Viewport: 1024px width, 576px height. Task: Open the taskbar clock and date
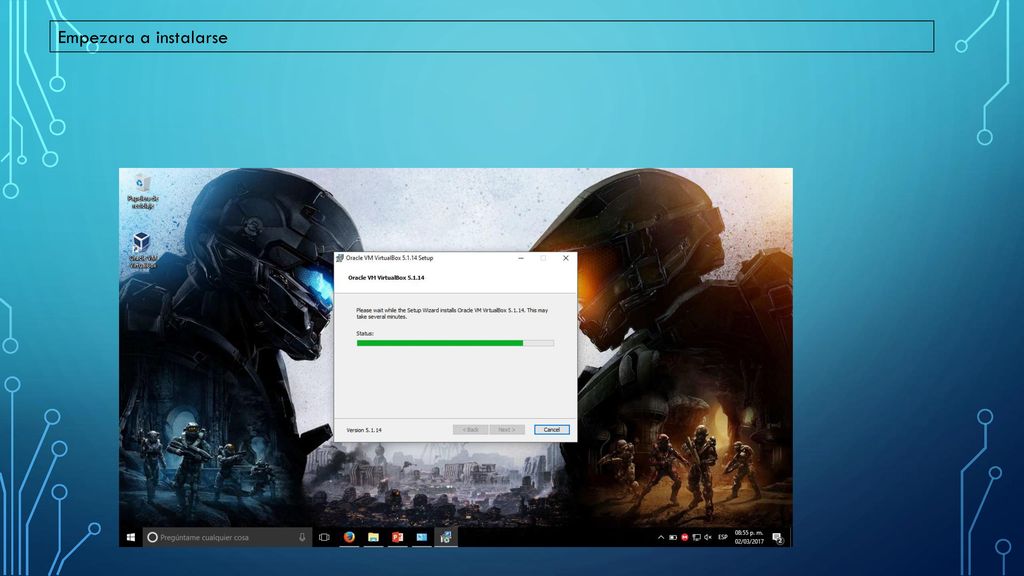pos(748,537)
